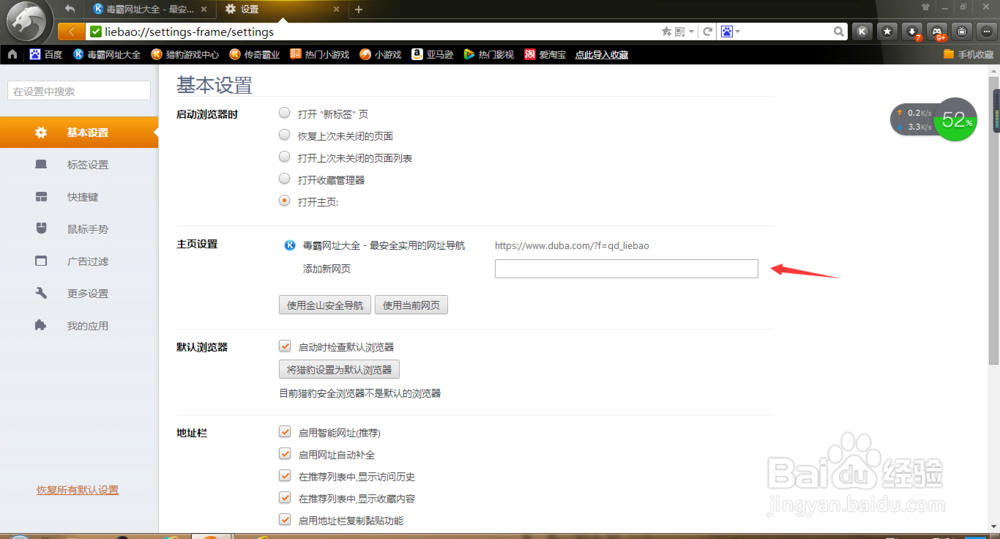Open the 爱淘宝 bookmark

tap(545, 54)
